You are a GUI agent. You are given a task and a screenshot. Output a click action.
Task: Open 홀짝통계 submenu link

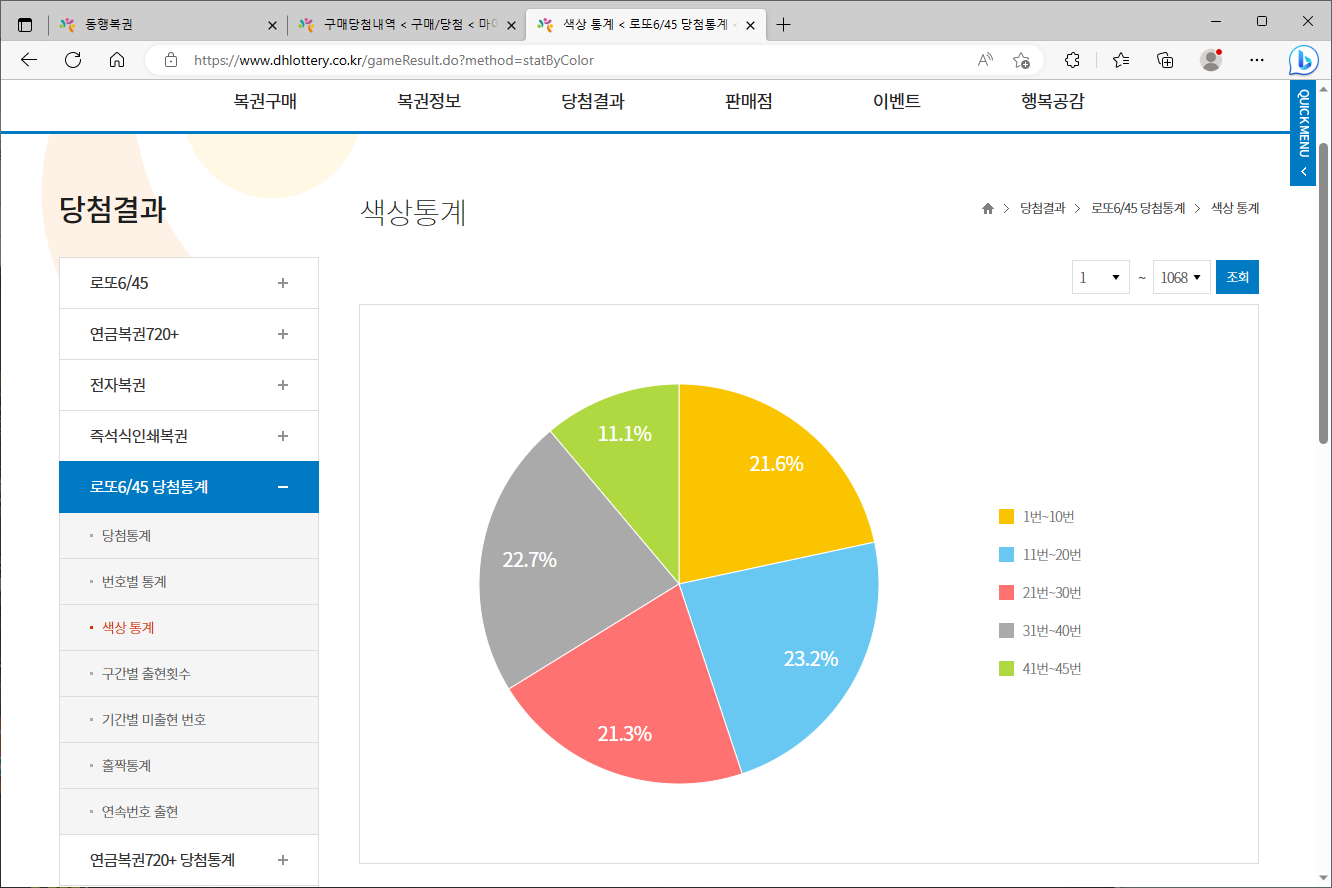[126, 766]
